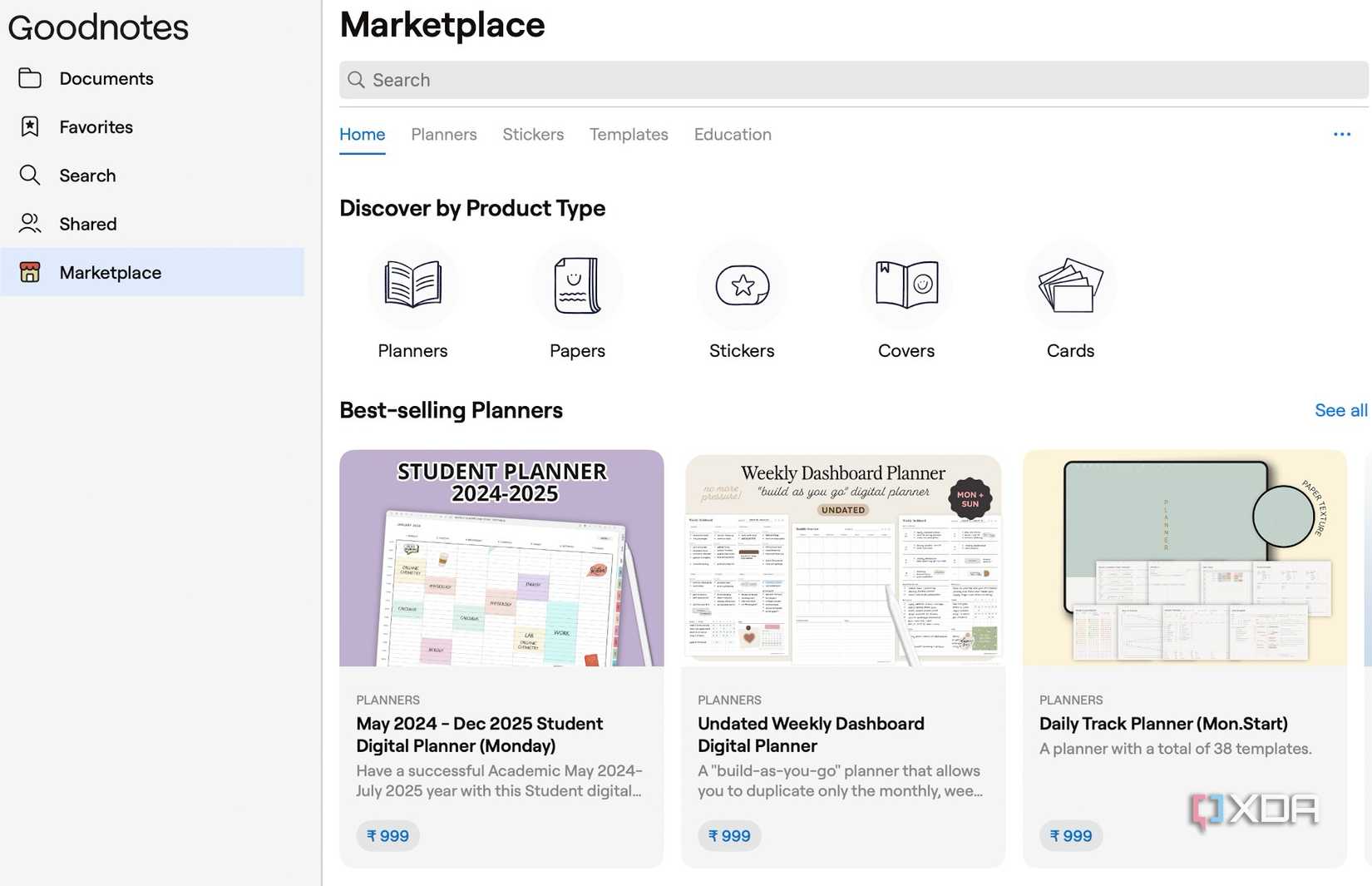
Task: Go to the Education tab
Action: point(733,134)
